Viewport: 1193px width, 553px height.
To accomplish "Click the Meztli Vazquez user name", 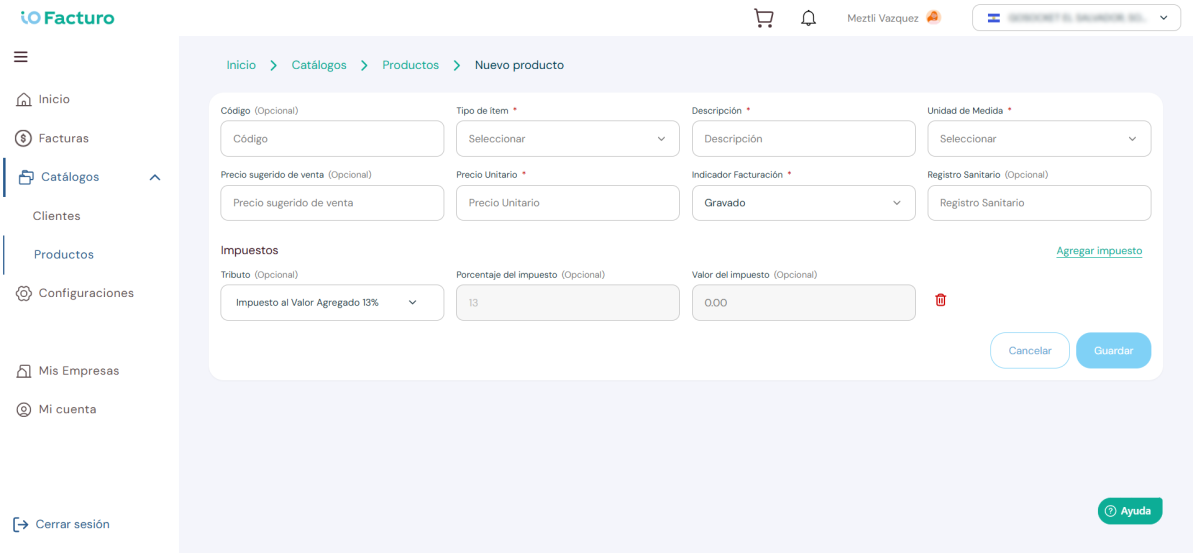I will pos(883,18).
